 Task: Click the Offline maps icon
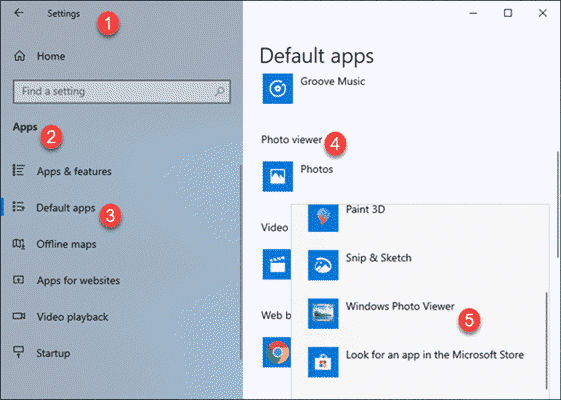click(x=19, y=244)
